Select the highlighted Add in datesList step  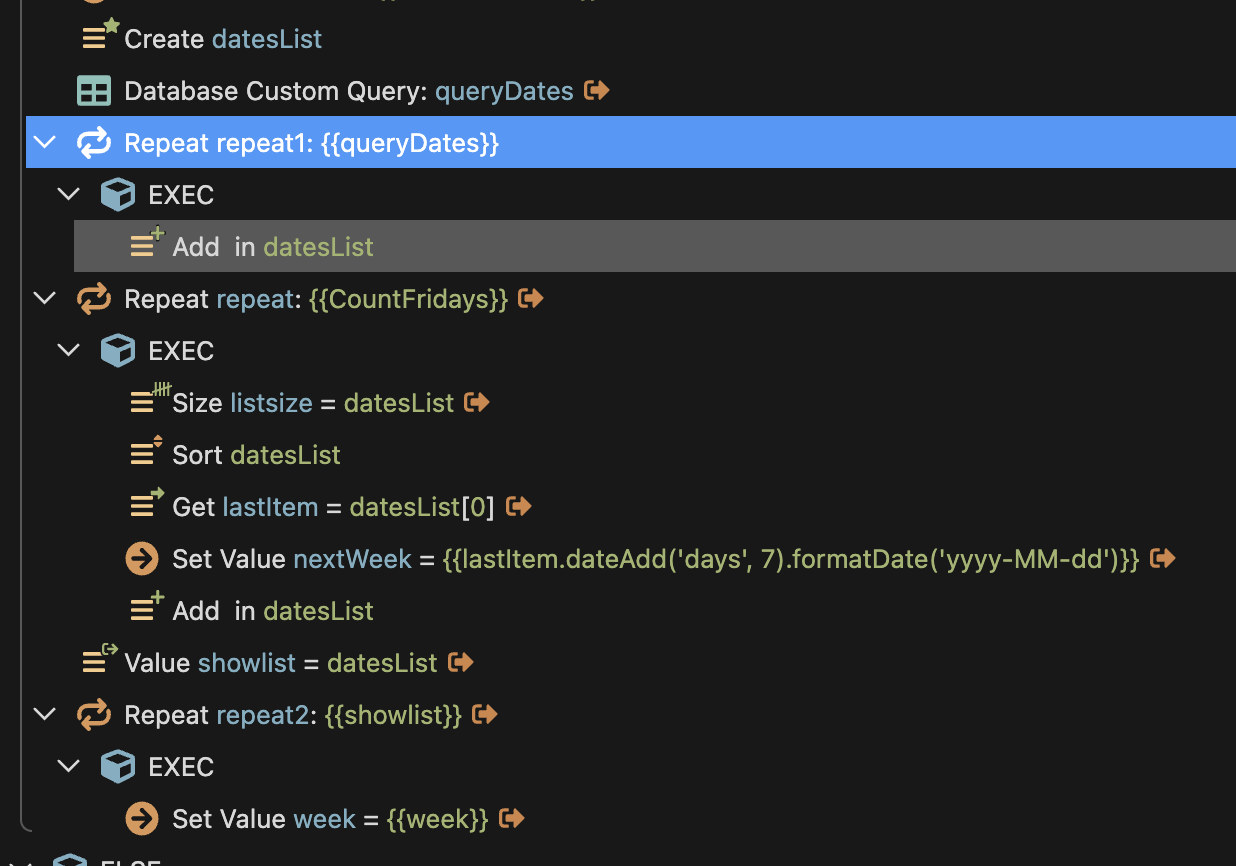(272, 247)
